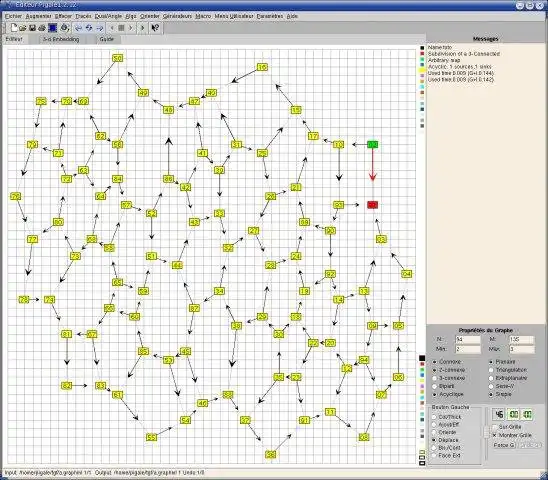Click the New graph toolbar icon
Viewport: 548px width, 480px height.
coord(14,28)
